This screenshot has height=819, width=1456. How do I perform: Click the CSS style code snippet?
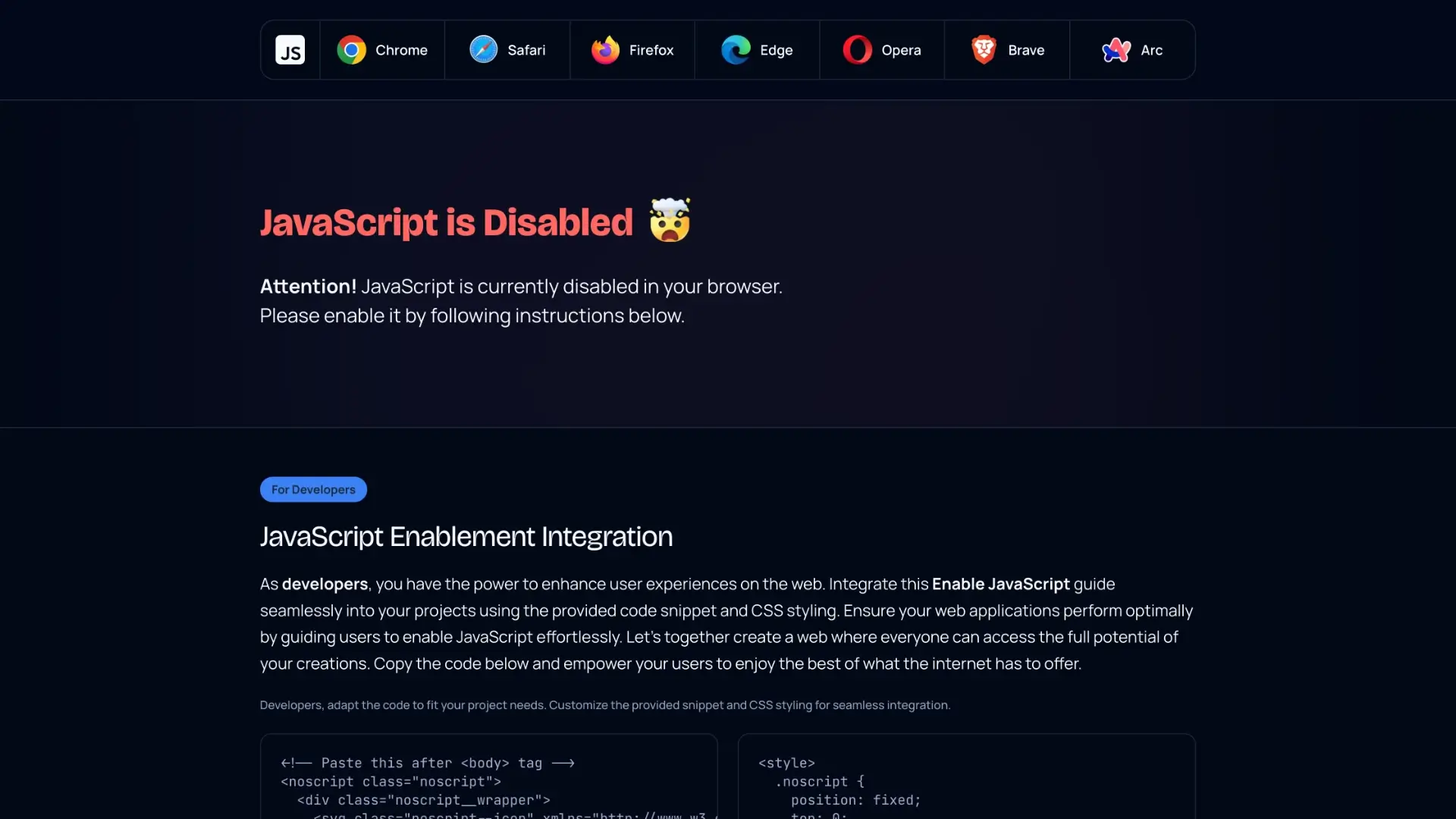point(967,781)
